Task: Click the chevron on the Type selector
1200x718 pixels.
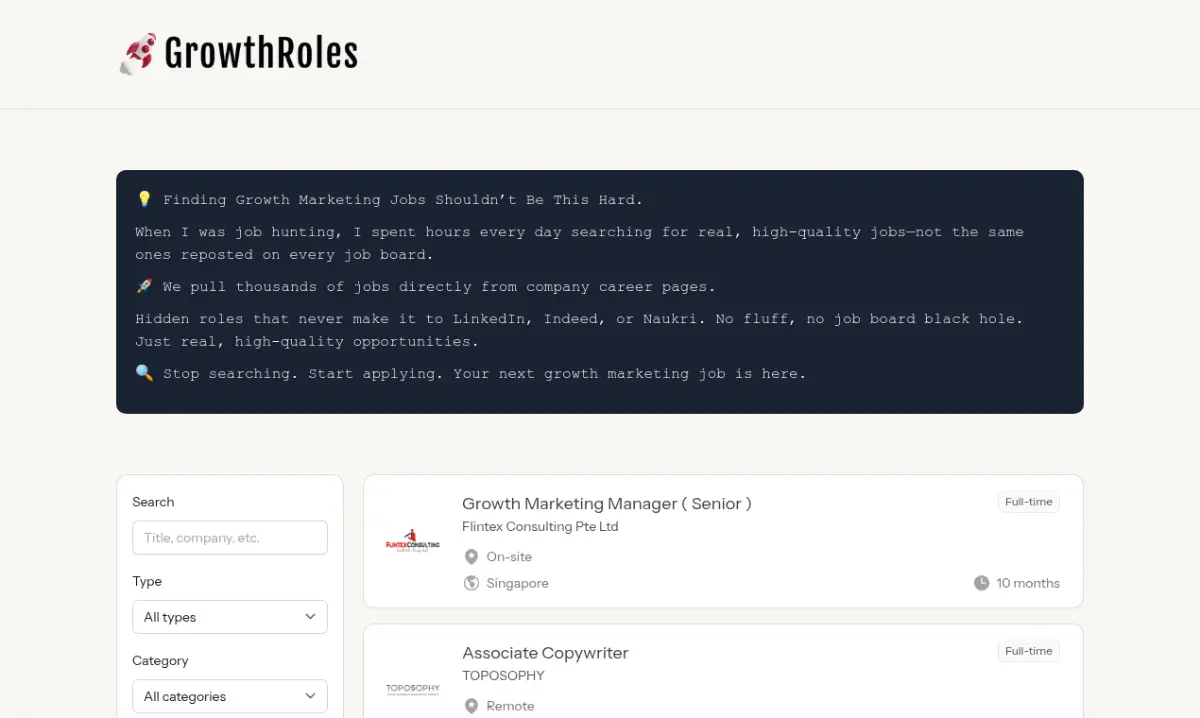Action: 311,617
